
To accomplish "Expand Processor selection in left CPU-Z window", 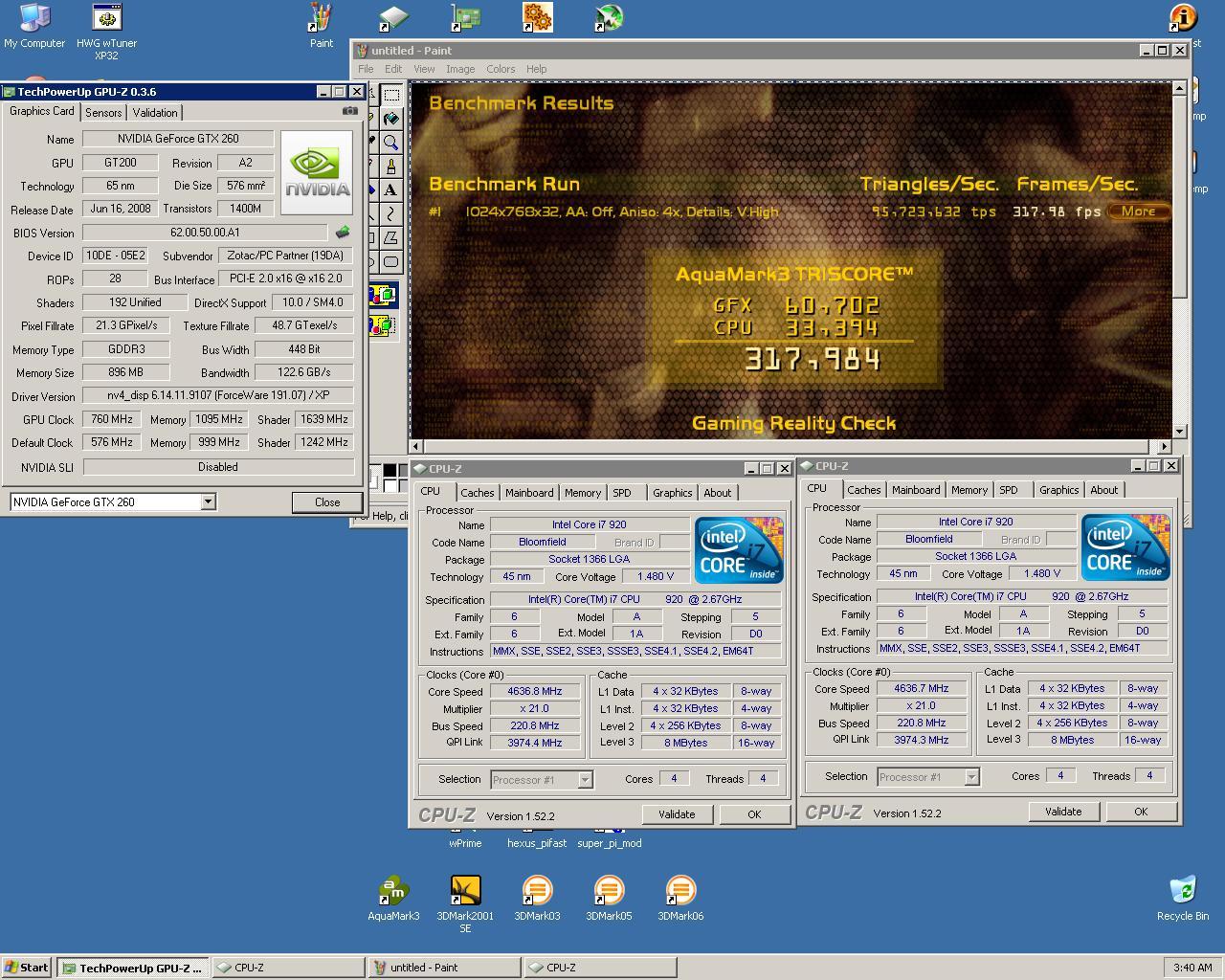I will coord(585,780).
